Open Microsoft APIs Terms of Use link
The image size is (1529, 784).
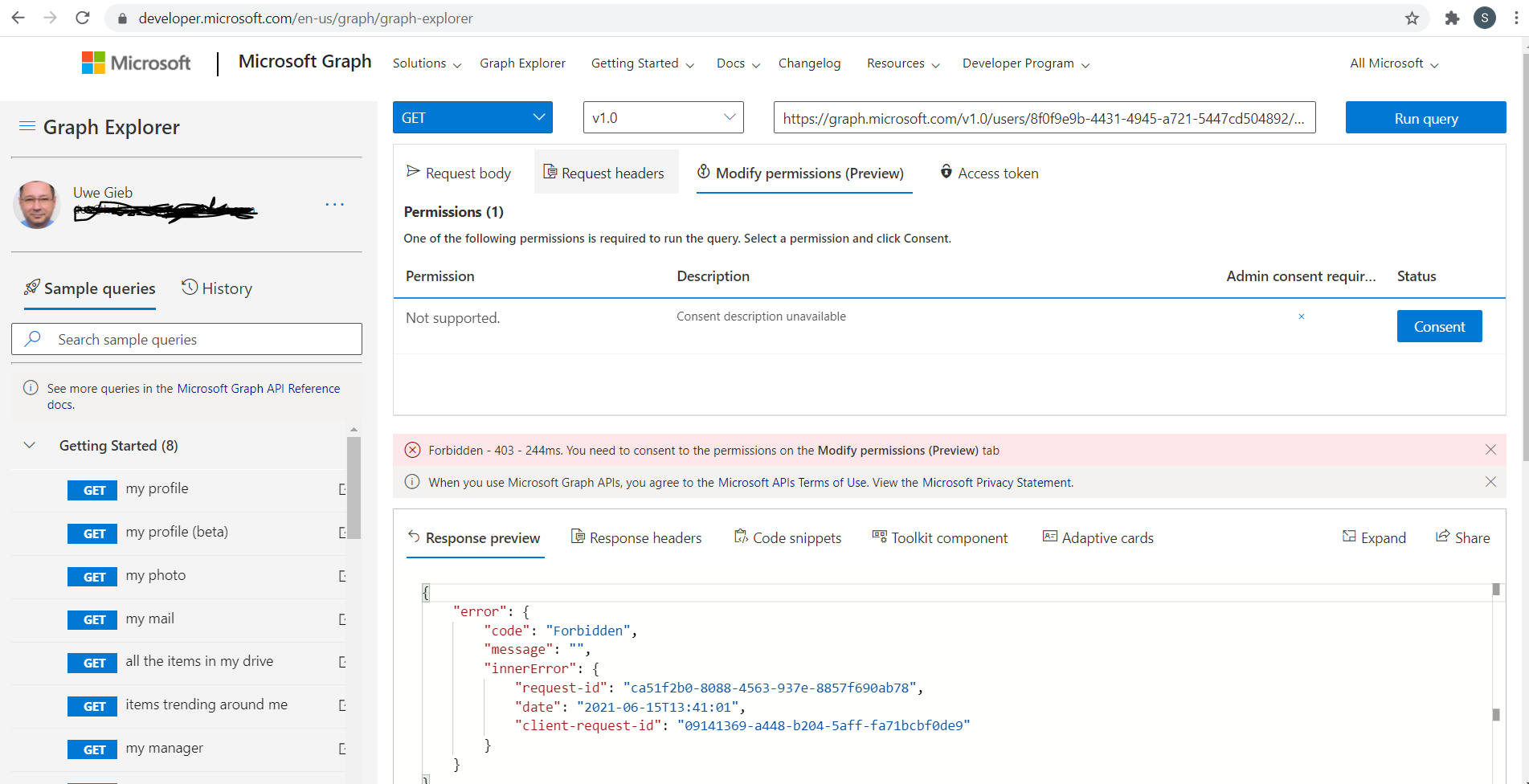click(x=792, y=483)
